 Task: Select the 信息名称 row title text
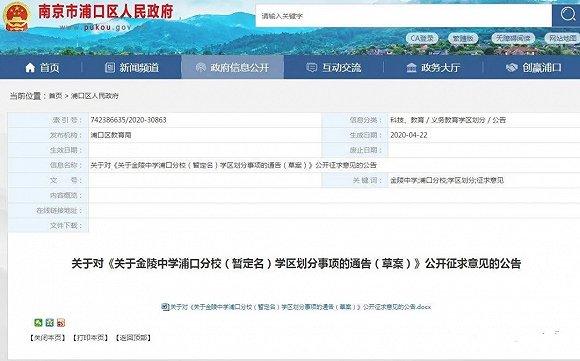[x=233, y=165]
